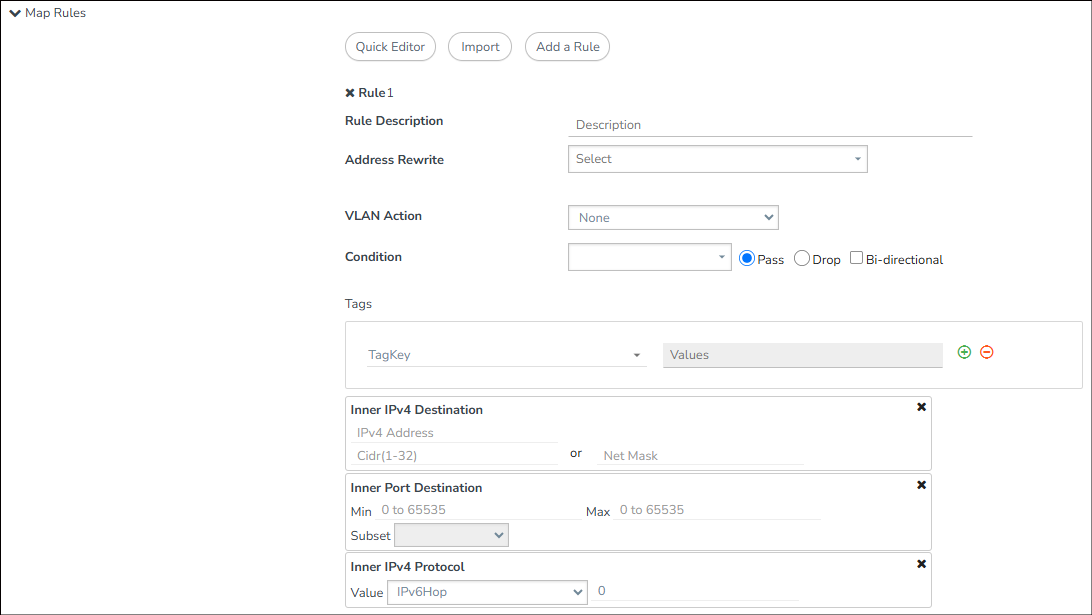Open the IPv6Hop protocol value dropdown
Viewport: 1092px width, 615px height.
pos(486,592)
